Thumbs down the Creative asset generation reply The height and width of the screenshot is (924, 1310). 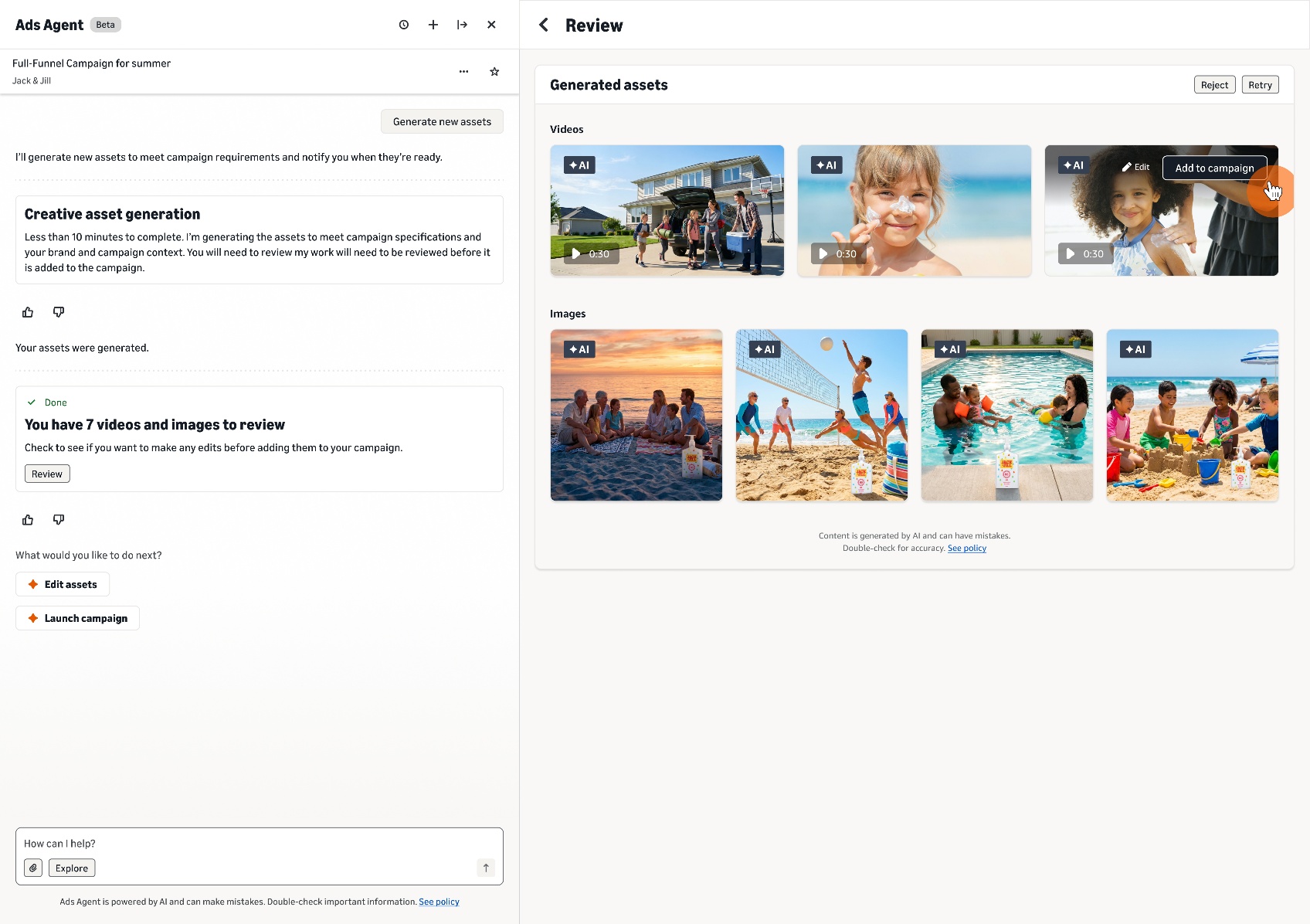click(59, 312)
